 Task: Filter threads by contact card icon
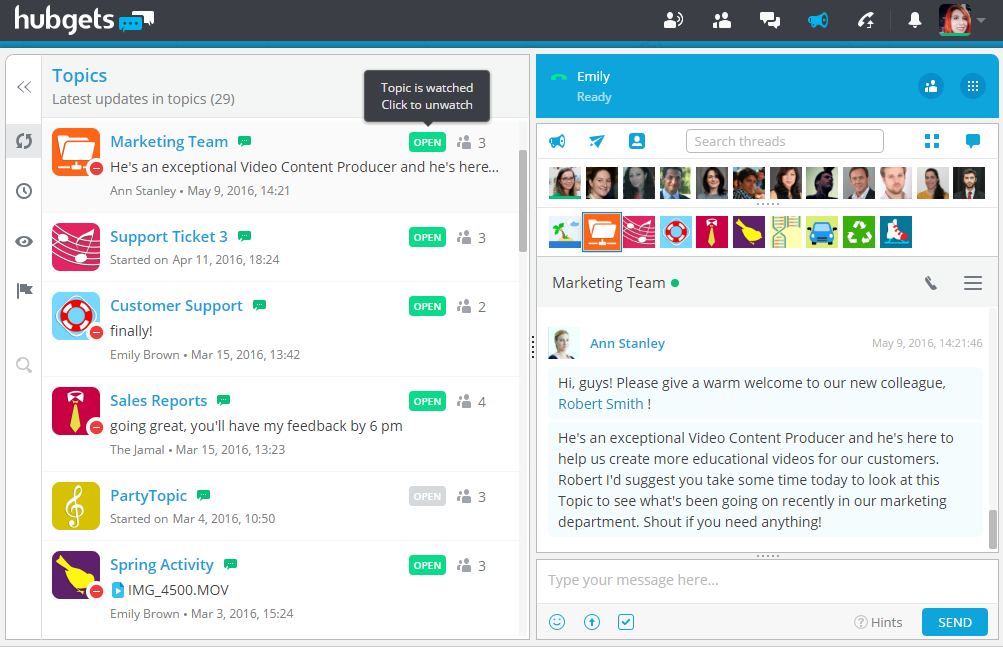click(636, 141)
